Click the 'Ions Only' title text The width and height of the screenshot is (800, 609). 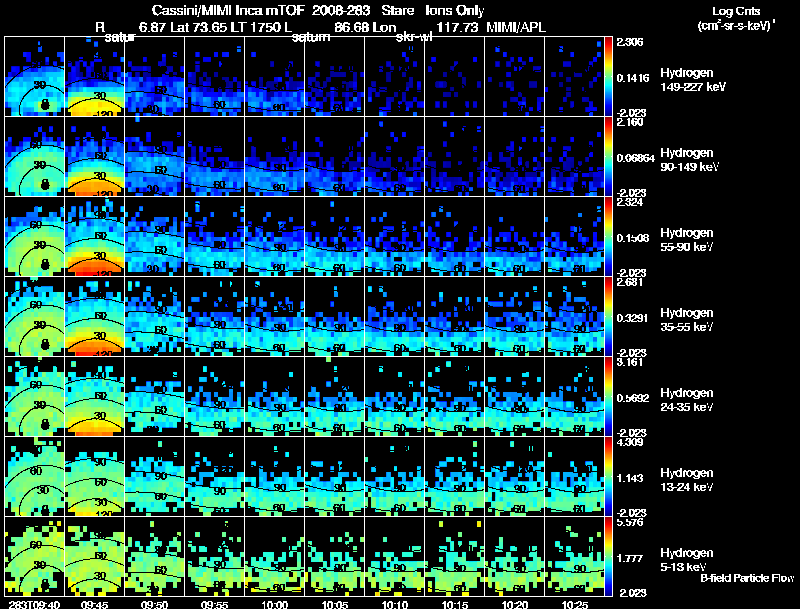click(x=455, y=11)
